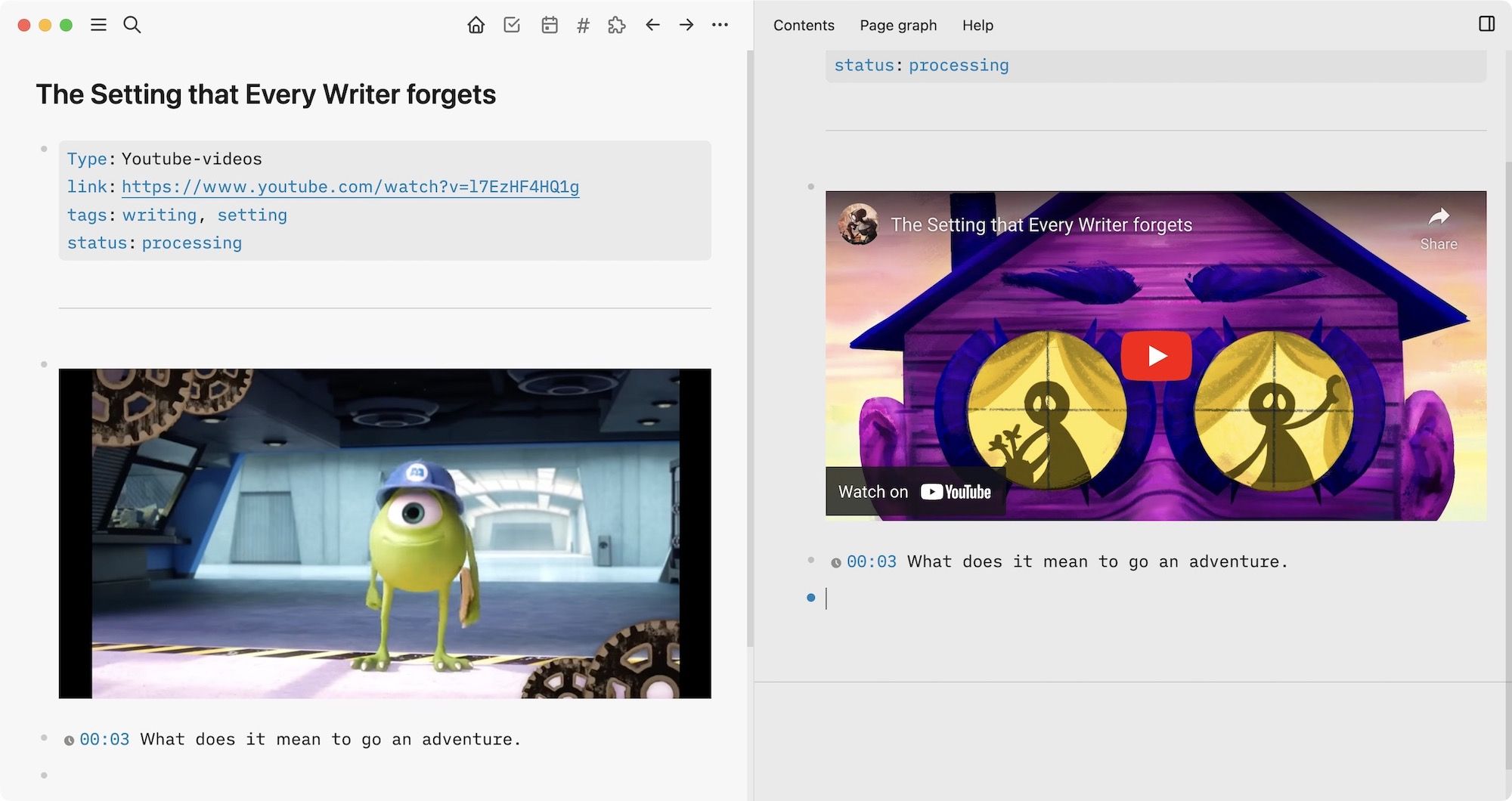
Task: Open the journal calendar
Action: tap(548, 24)
